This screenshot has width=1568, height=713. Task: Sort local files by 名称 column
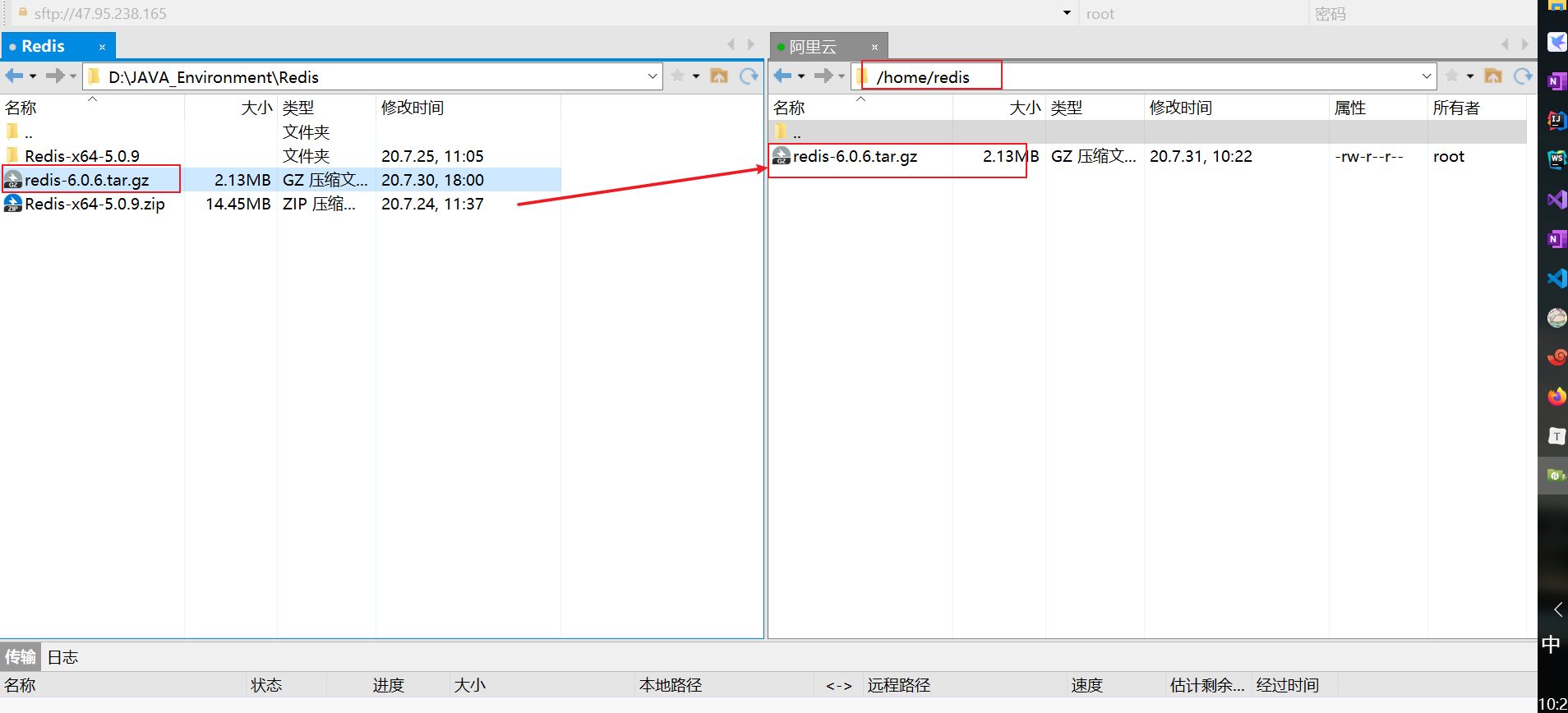(x=92, y=108)
